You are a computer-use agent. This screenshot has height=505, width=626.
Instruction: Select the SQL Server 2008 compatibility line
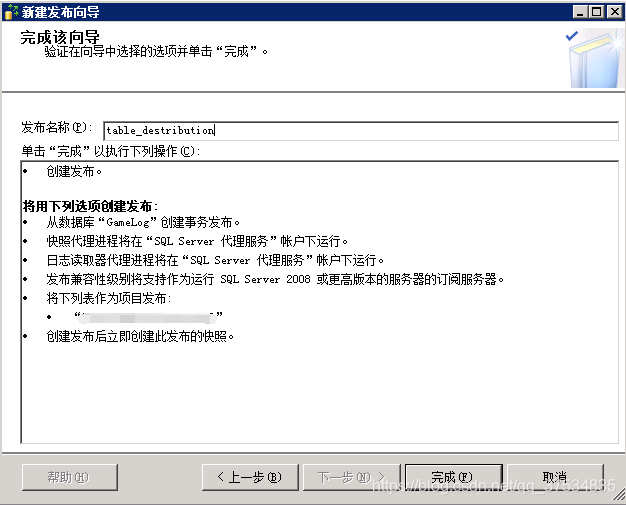[x=275, y=279]
